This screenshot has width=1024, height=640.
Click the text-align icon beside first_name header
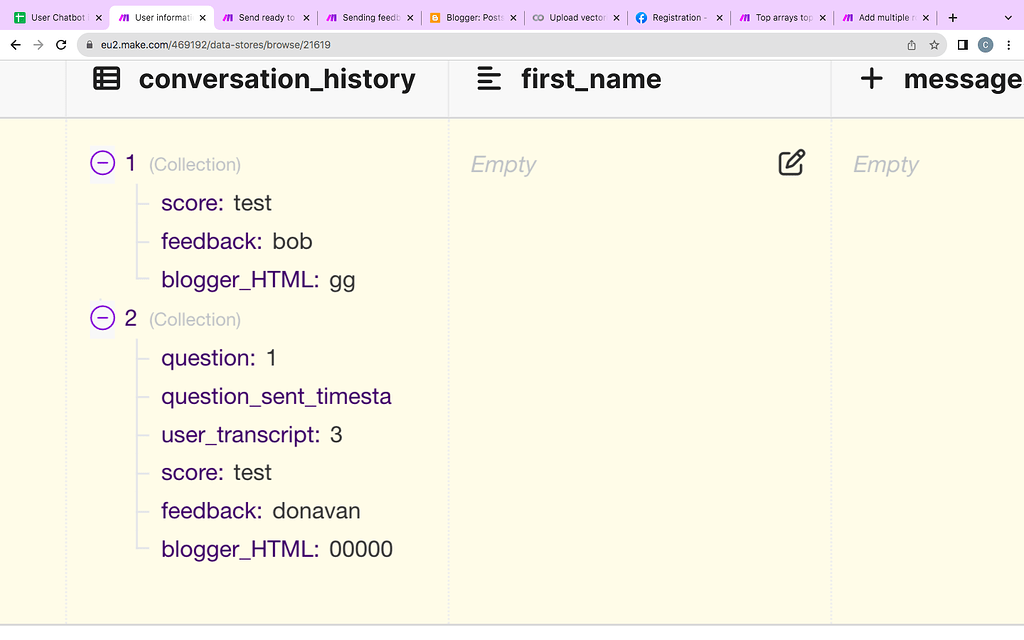tap(489, 79)
